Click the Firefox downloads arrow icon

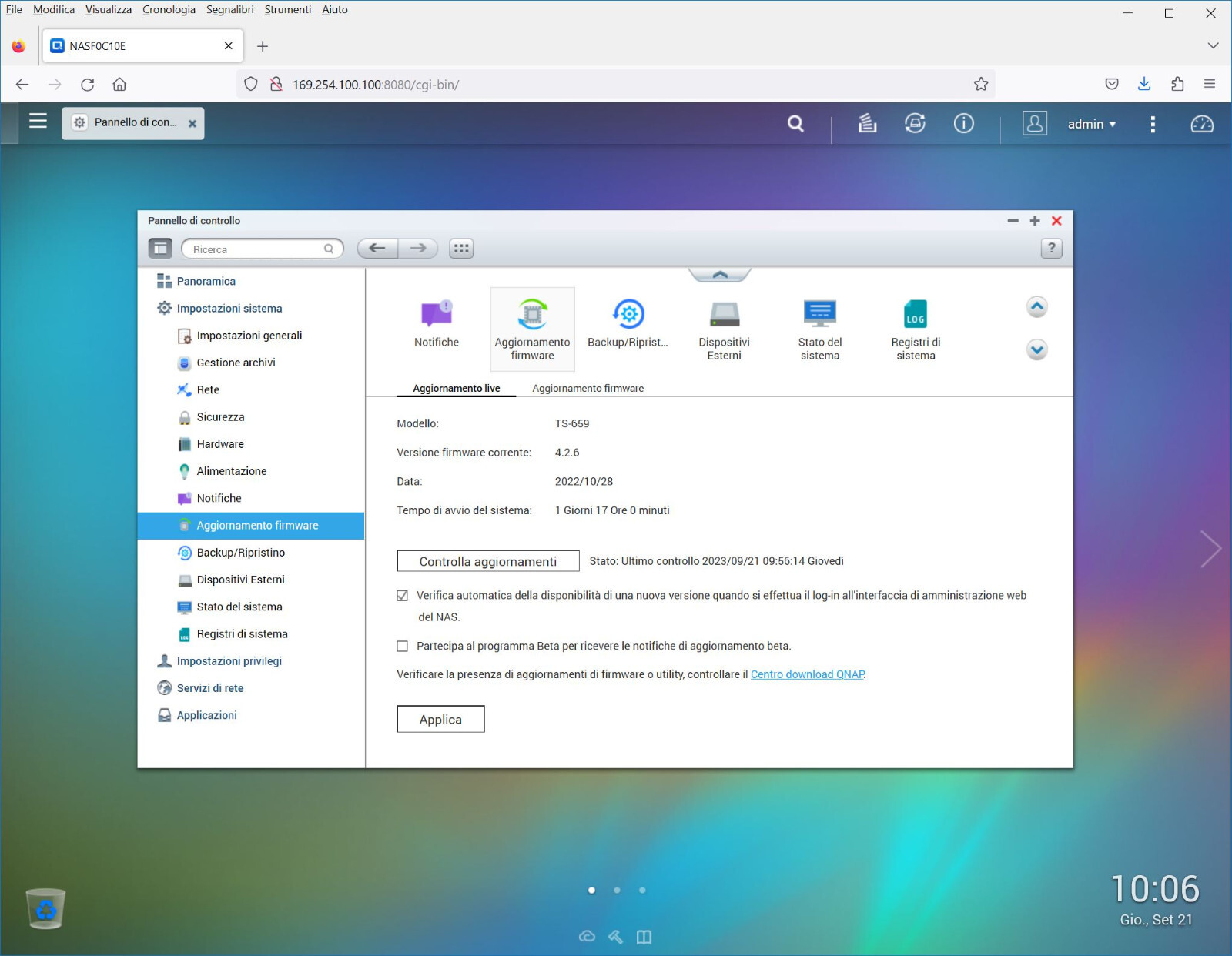pos(1143,84)
